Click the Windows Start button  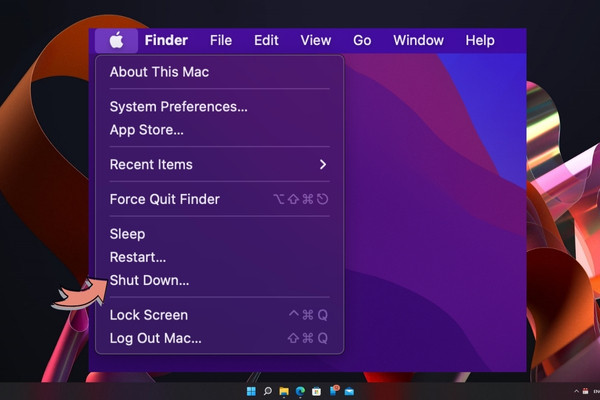251,391
